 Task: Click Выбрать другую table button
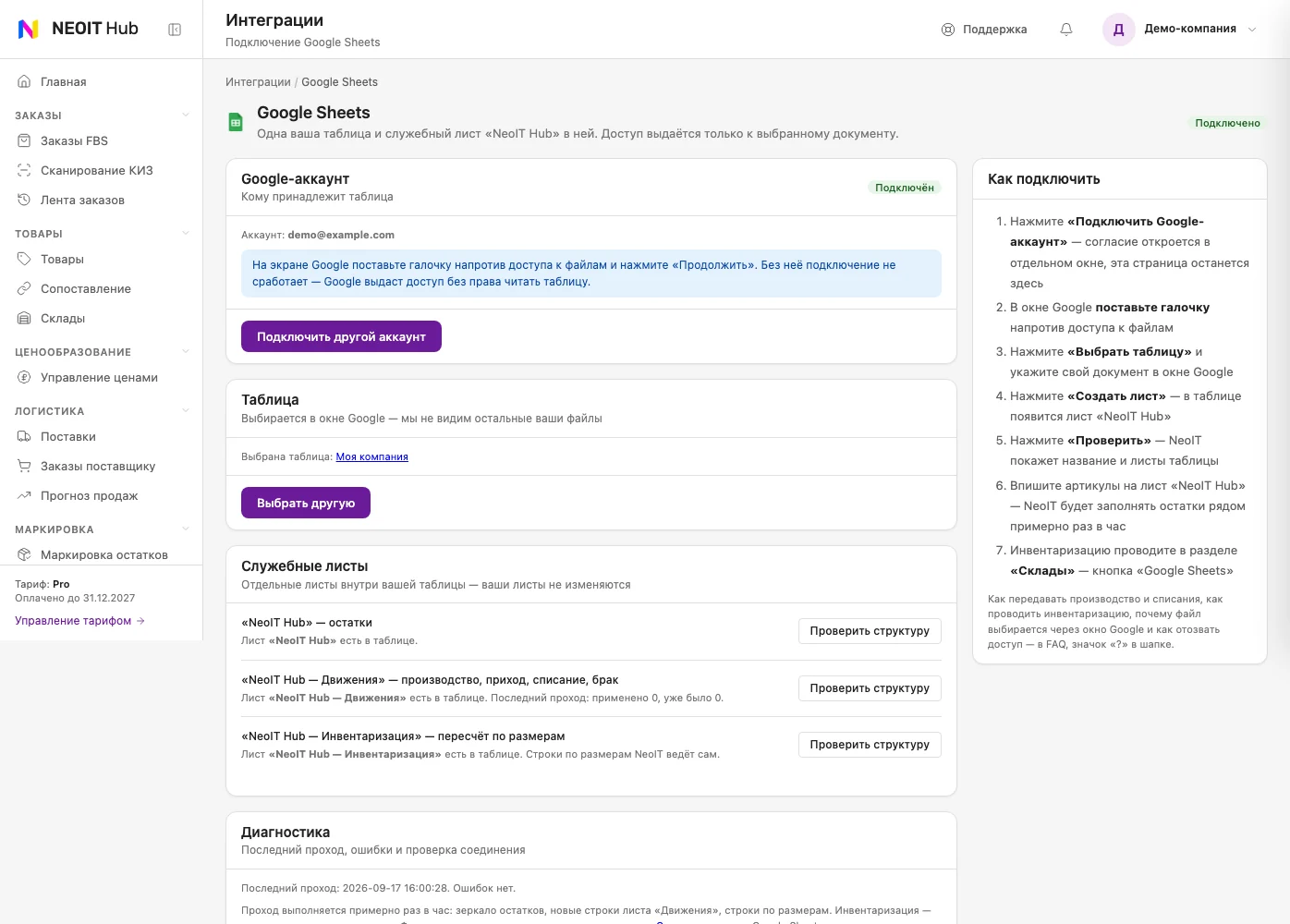(x=306, y=503)
